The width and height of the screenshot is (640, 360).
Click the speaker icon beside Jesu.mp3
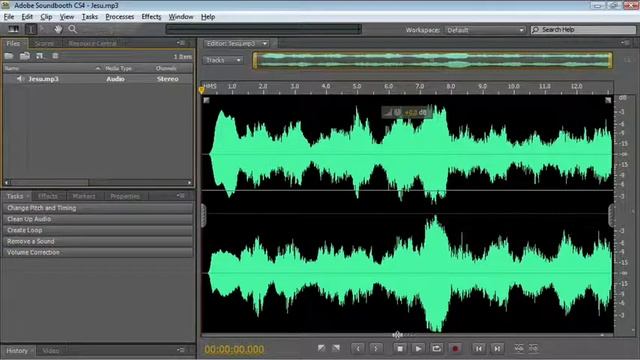[x=20, y=79]
